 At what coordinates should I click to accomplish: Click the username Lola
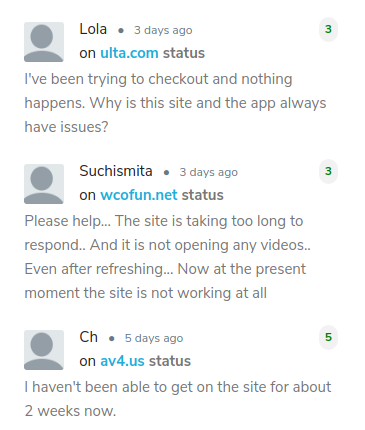pyautogui.click(x=93, y=29)
